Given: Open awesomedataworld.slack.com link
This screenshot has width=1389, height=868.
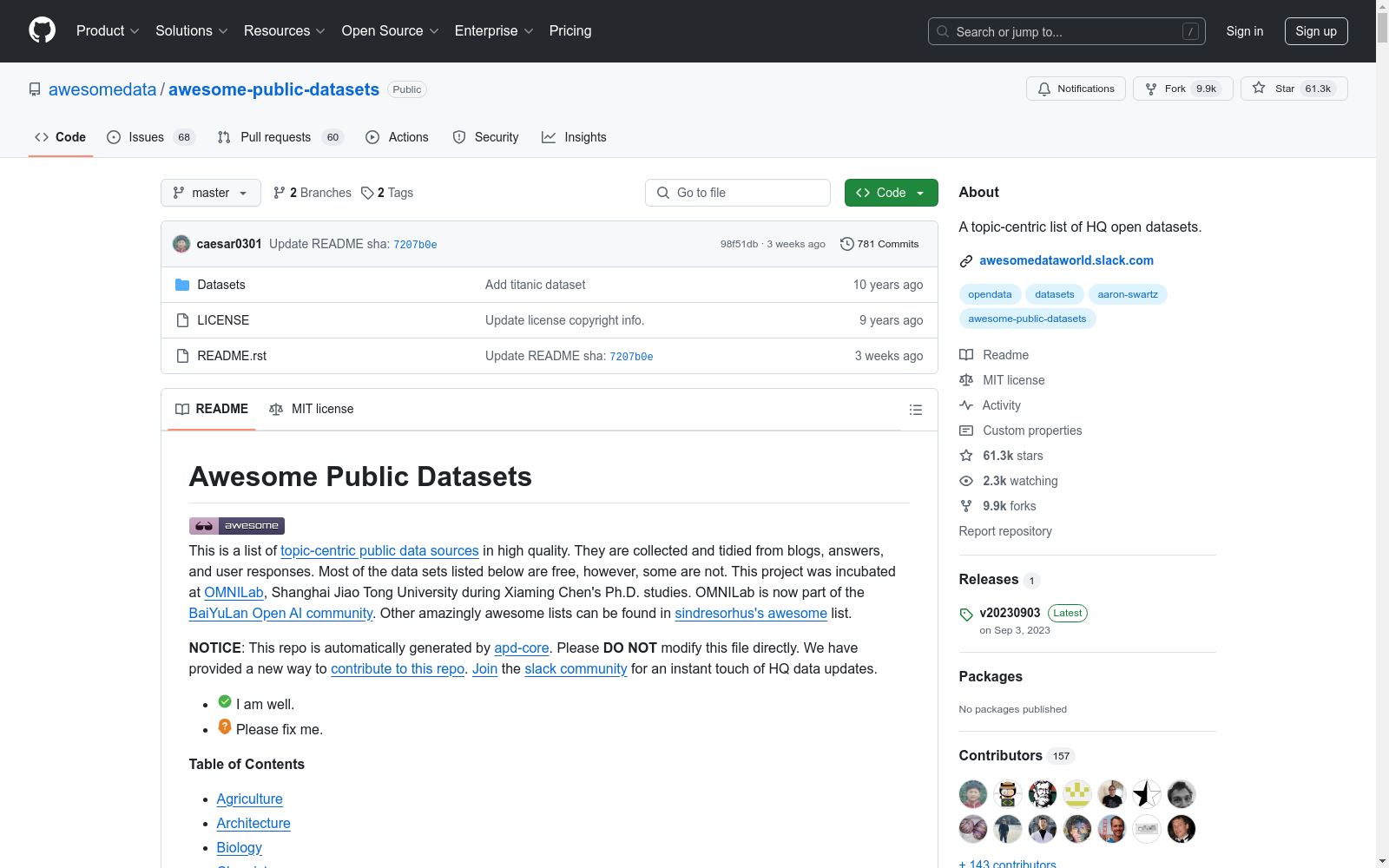Looking at the screenshot, I should point(1067,260).
